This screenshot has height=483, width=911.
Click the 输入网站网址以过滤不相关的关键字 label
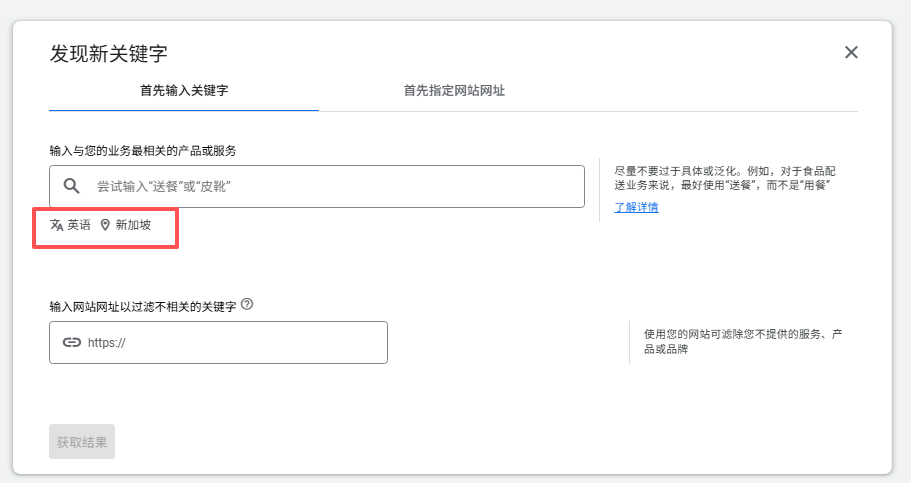click(x=143, y=306)
